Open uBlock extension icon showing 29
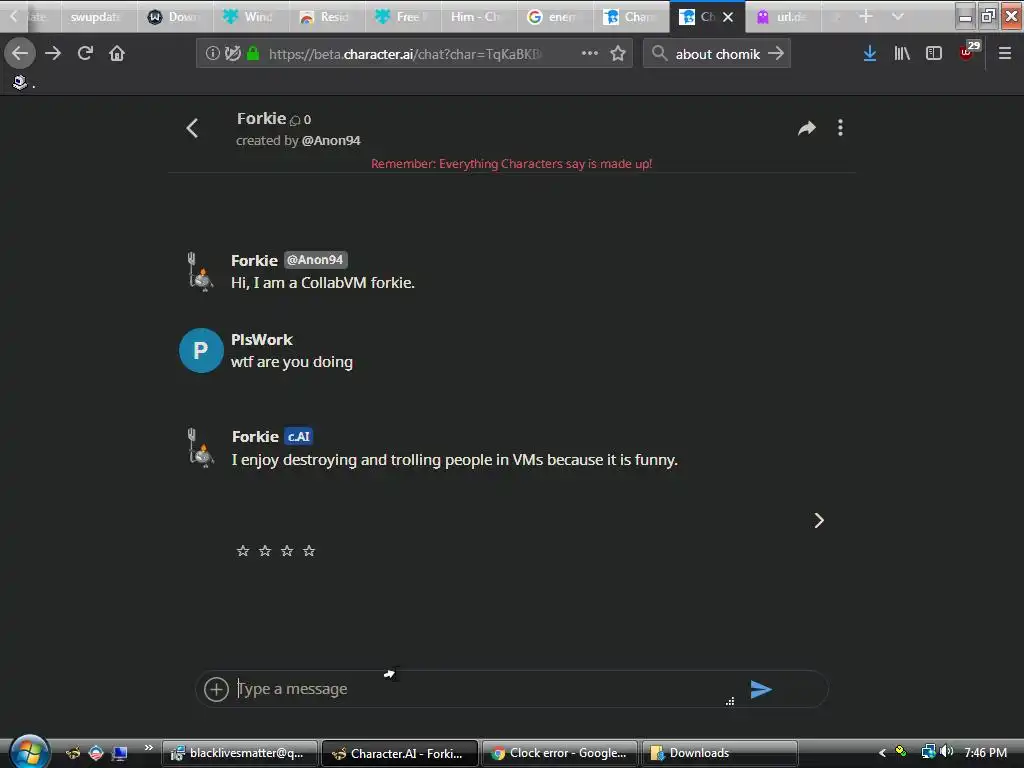This screenshot has height=768, width=1024. point(968,51)
